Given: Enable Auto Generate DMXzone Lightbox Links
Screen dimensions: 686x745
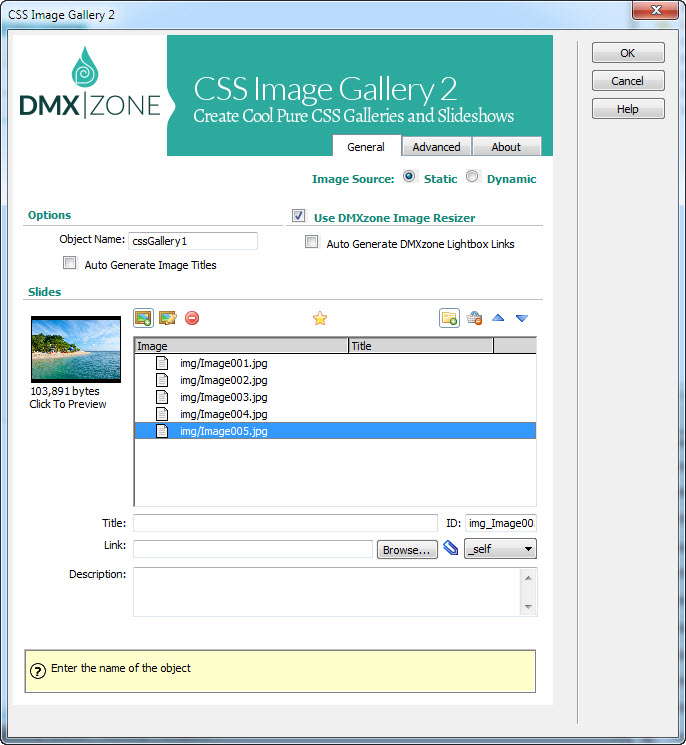Looking at the screenshot, I should (x=312, y=242).
